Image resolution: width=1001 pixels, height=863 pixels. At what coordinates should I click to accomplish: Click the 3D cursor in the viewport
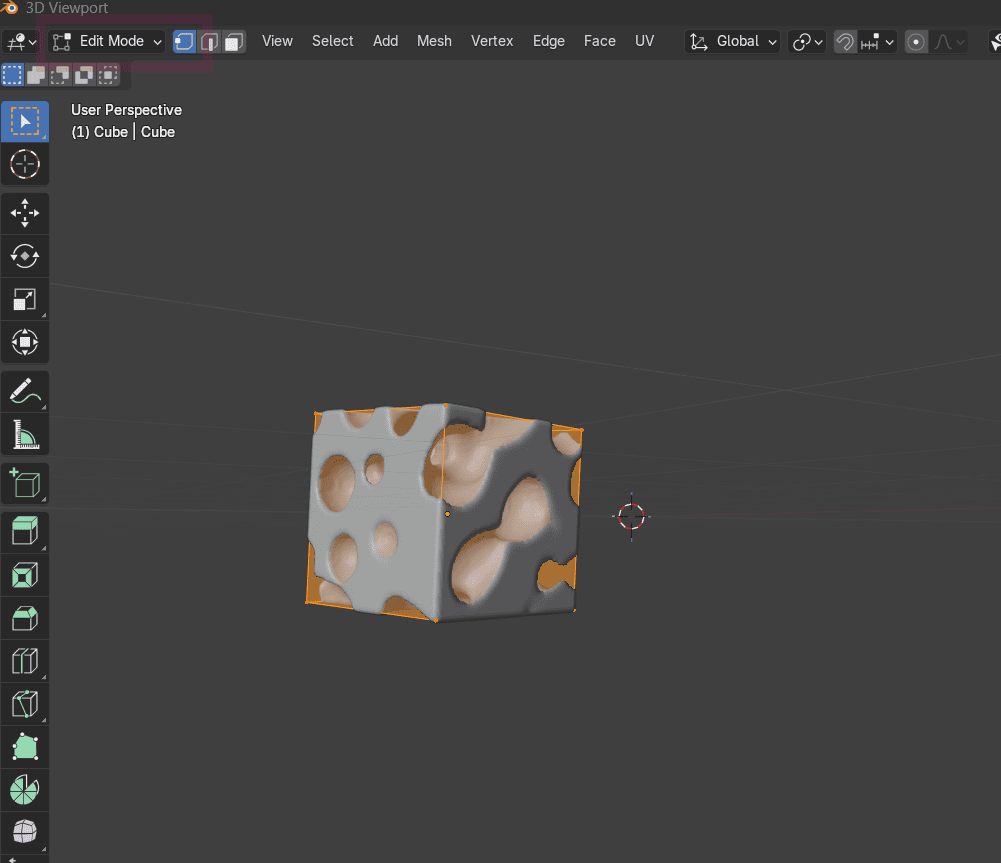click(x=632, y=517)
